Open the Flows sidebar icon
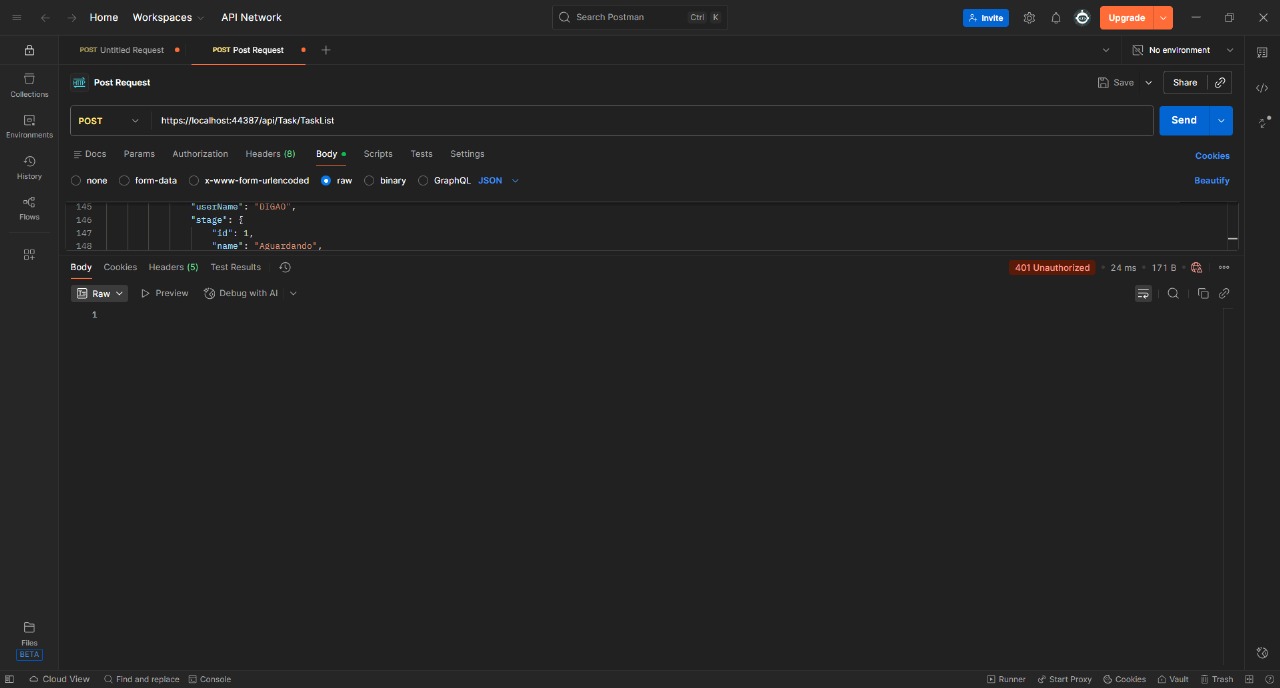1280x688 pixels. pyautogui.click(x=29, y=208)
